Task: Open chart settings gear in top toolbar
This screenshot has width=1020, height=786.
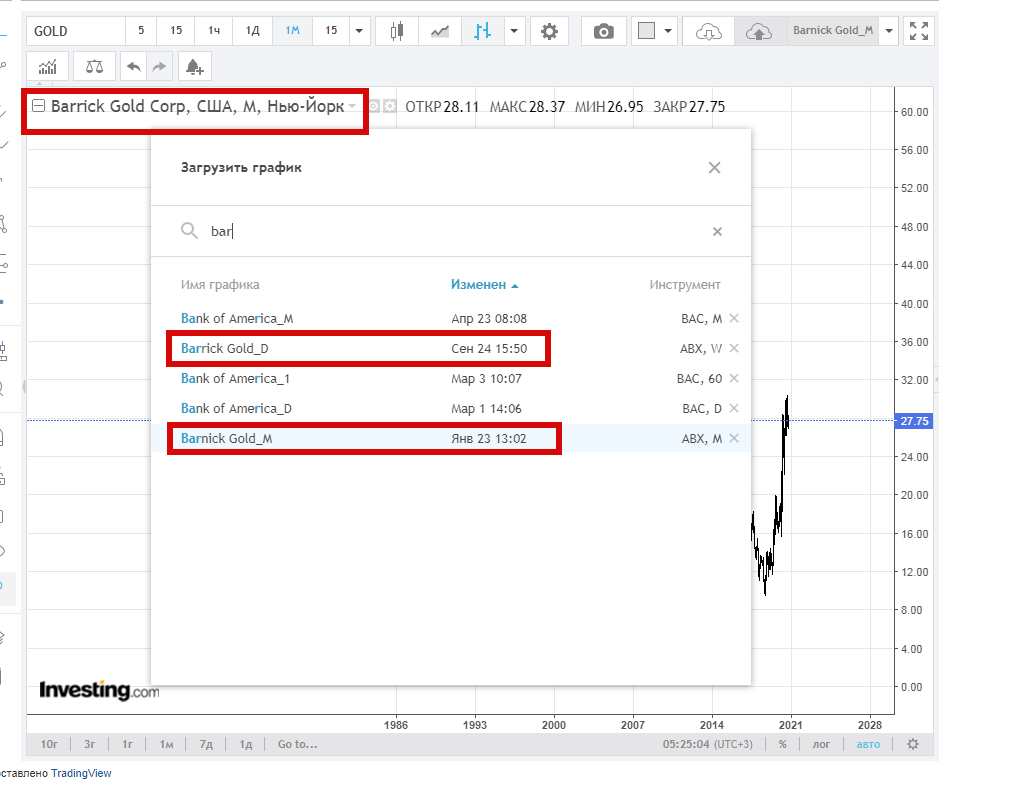Action: coord(549,31)
